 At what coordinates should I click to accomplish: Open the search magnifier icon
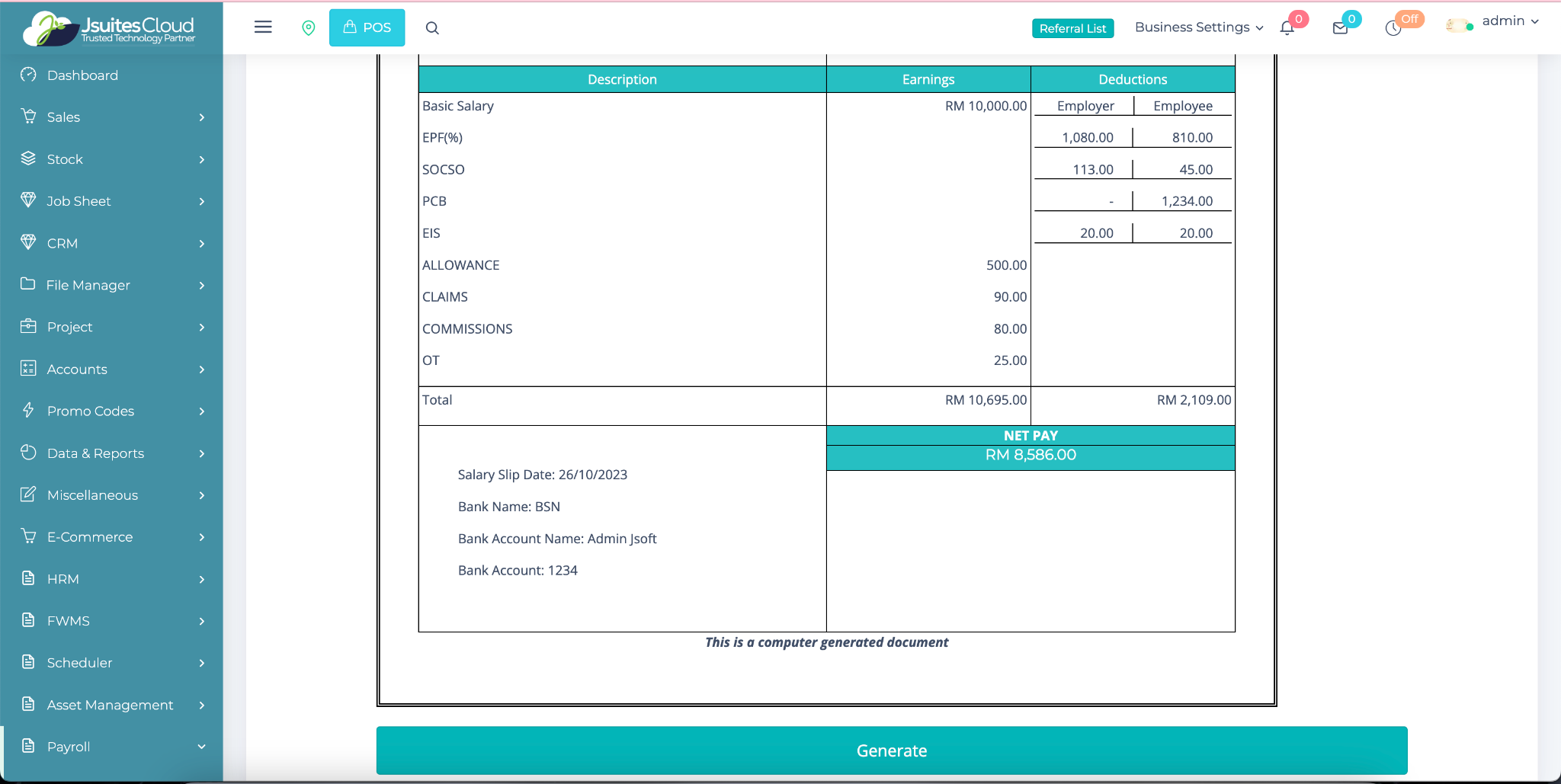click(x=432, y=28)
